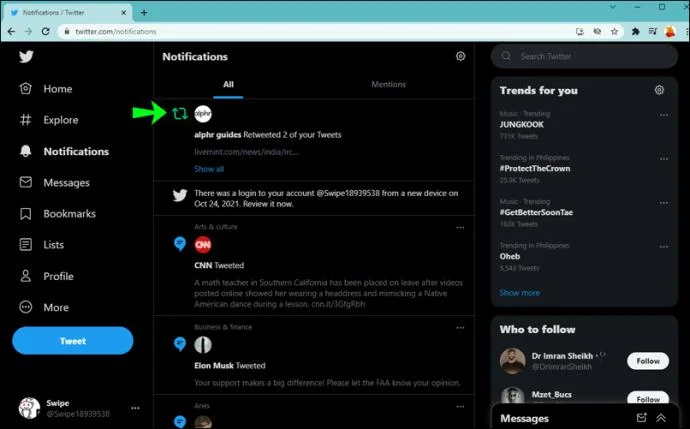Switch to the Mentions tab
Viewport: 690px width, 429px height.
coord(389,84)
